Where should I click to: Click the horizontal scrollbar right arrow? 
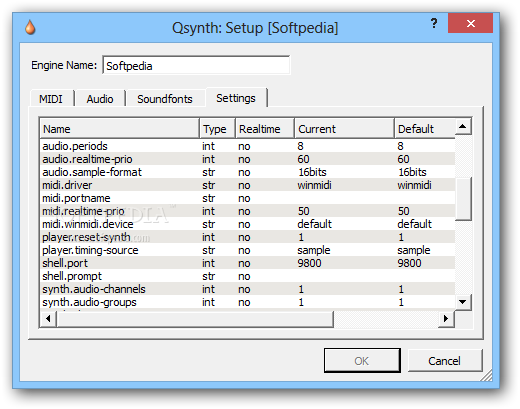click(x=446, y=319)
